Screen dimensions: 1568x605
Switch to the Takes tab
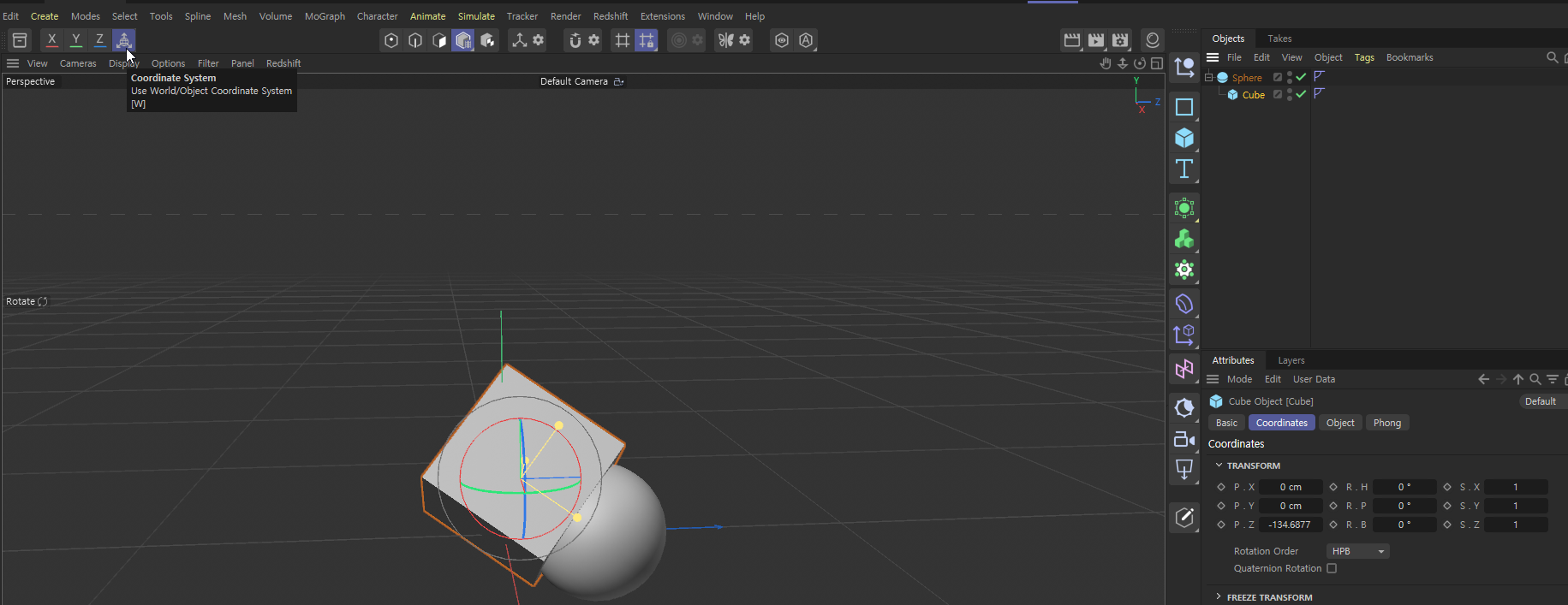(x=1279, y=39)
